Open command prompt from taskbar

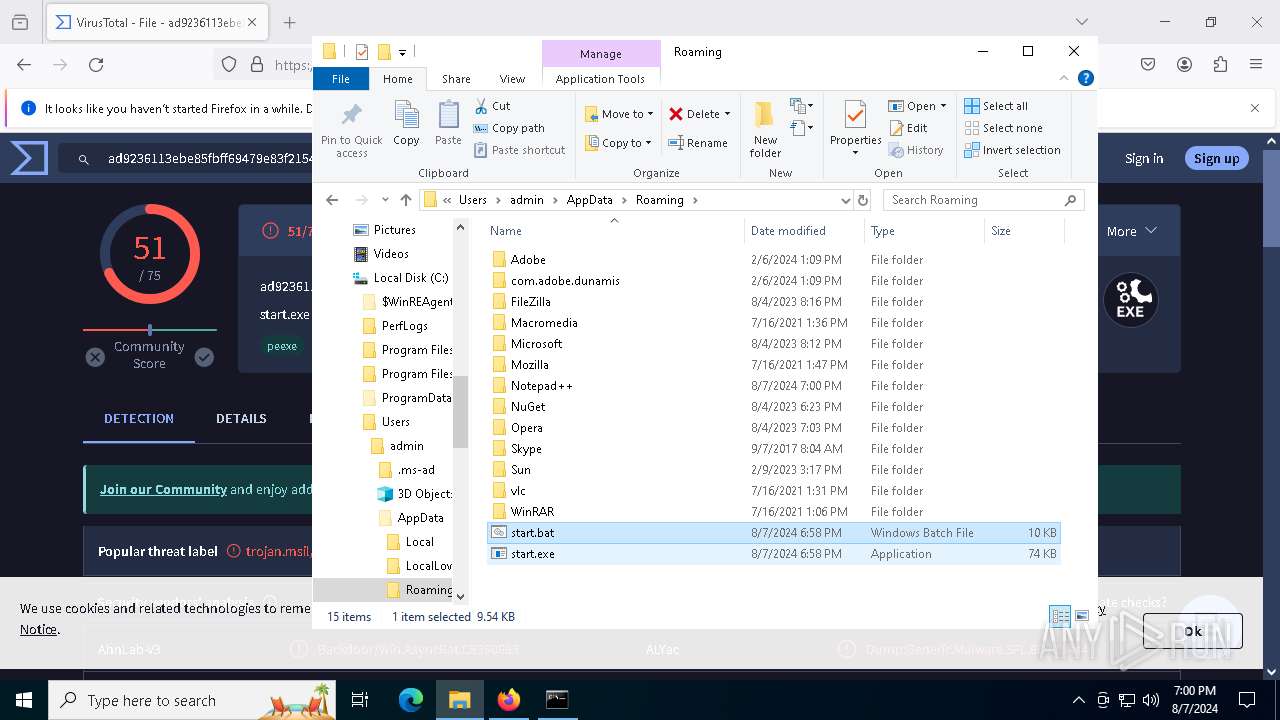click(x=557, y=700)
